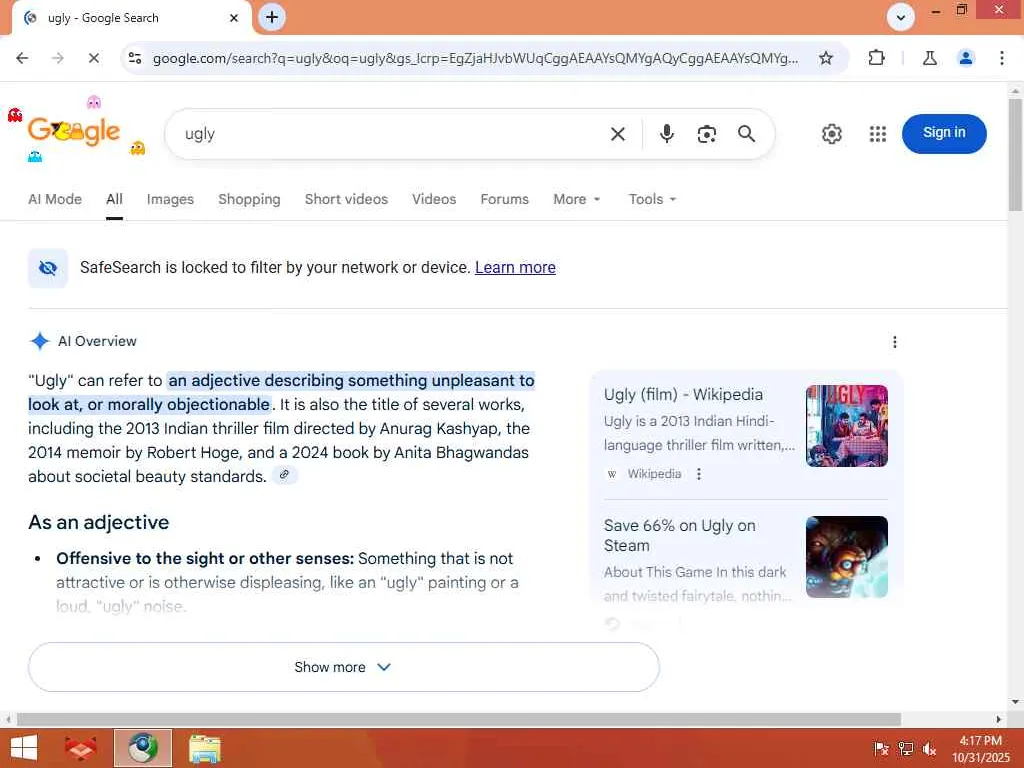Switch to Shopping tab
The height and width of the screenshot is (768, 1024).
[249, 199]
